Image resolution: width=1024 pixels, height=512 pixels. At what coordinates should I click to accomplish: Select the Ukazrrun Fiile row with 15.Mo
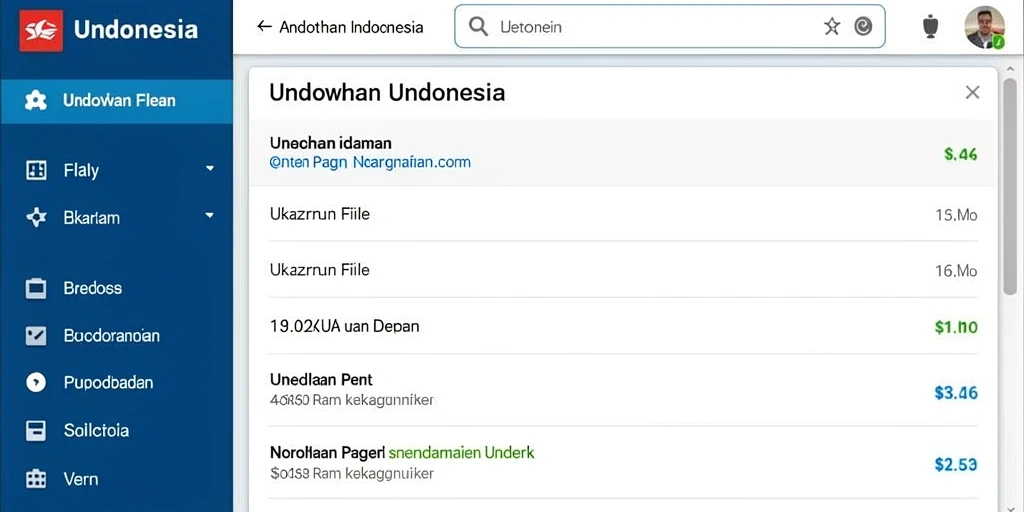623,214
